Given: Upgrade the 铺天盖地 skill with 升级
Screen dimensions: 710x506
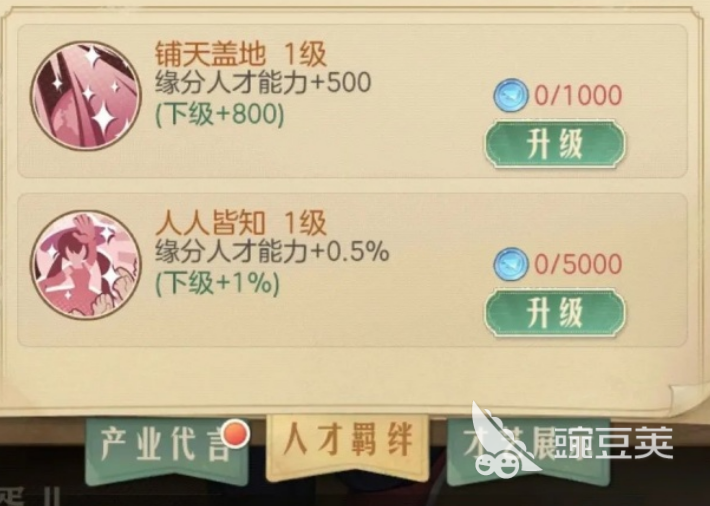Looking at the screenshot, I should point(555,145).
